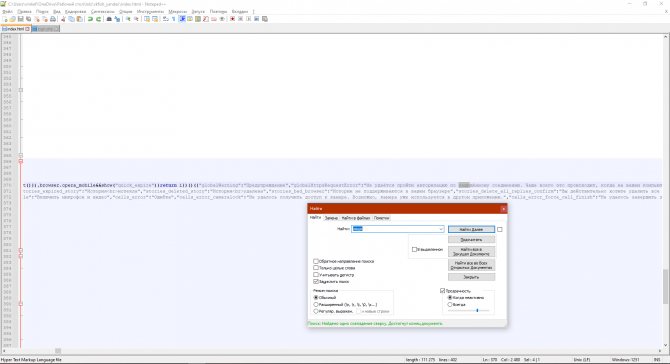This screenshot has width=670, height=364.
Task: Toggle the 'Учитывать регистр' checkbox
Action: [x=316, y=275]
